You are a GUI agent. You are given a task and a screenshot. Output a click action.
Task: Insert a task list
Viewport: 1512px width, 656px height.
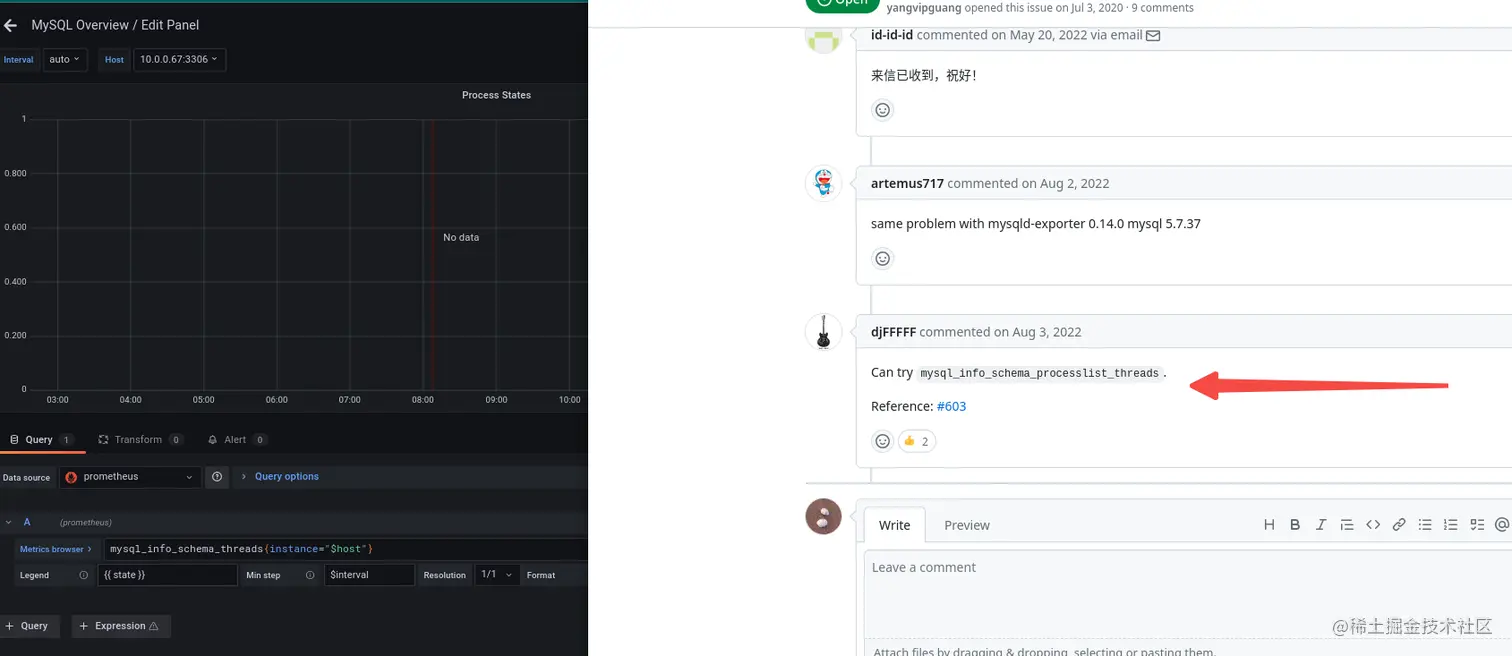[x=1477, y=525]
